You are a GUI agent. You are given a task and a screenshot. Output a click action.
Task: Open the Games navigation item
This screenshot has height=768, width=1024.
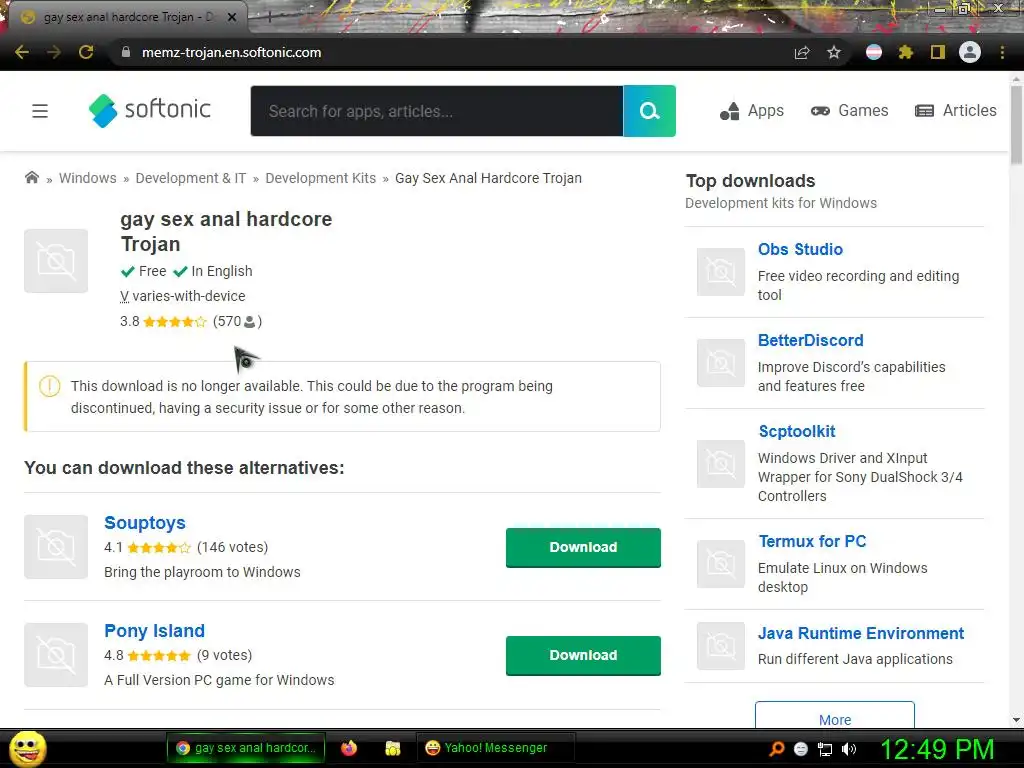pos(849,111)
